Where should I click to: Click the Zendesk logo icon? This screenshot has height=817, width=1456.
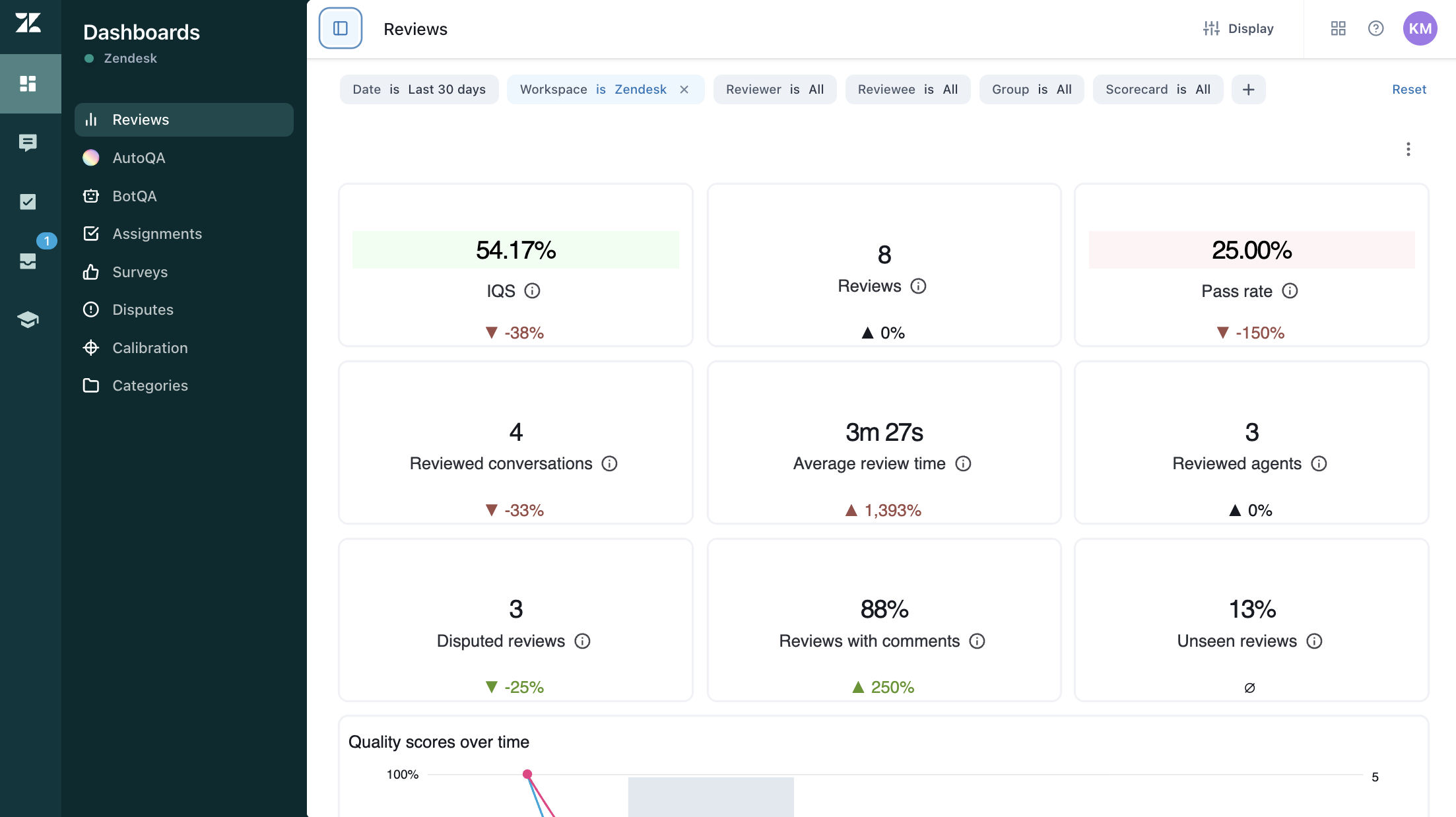coord(28,23)
